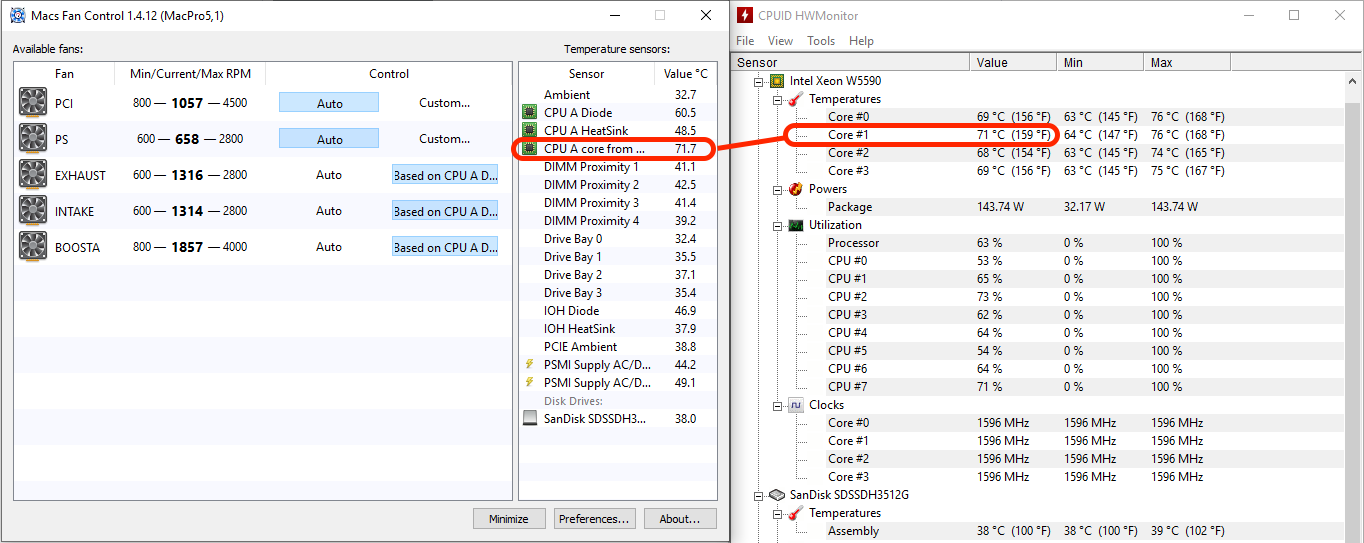Select the Ambient sensor row
This screenshot has width=1364, height=543.
[617, 95]
